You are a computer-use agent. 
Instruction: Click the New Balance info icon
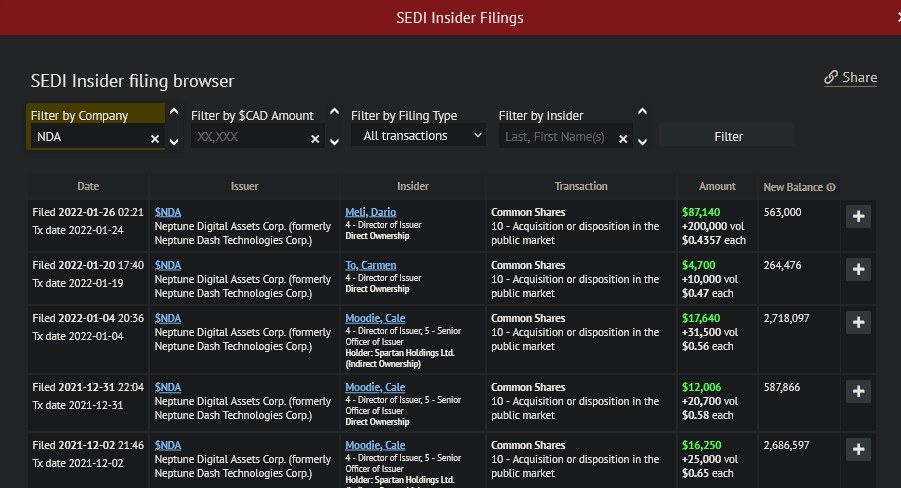831,187
